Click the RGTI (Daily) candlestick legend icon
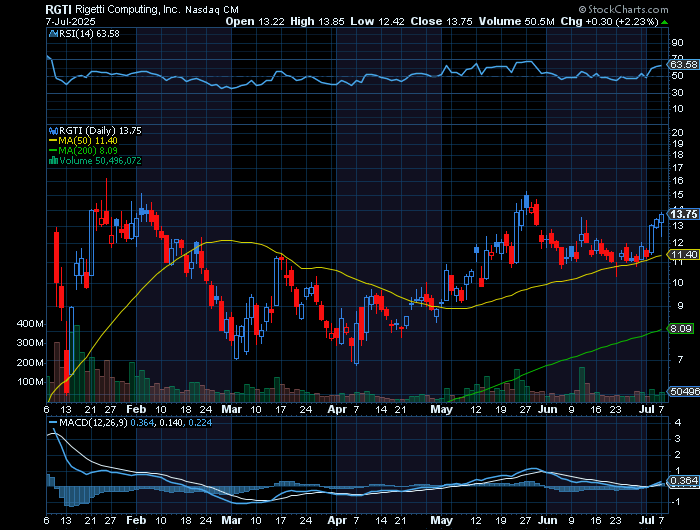The height and width of the screenshot is (530, 700). click(x=53, y=131)
